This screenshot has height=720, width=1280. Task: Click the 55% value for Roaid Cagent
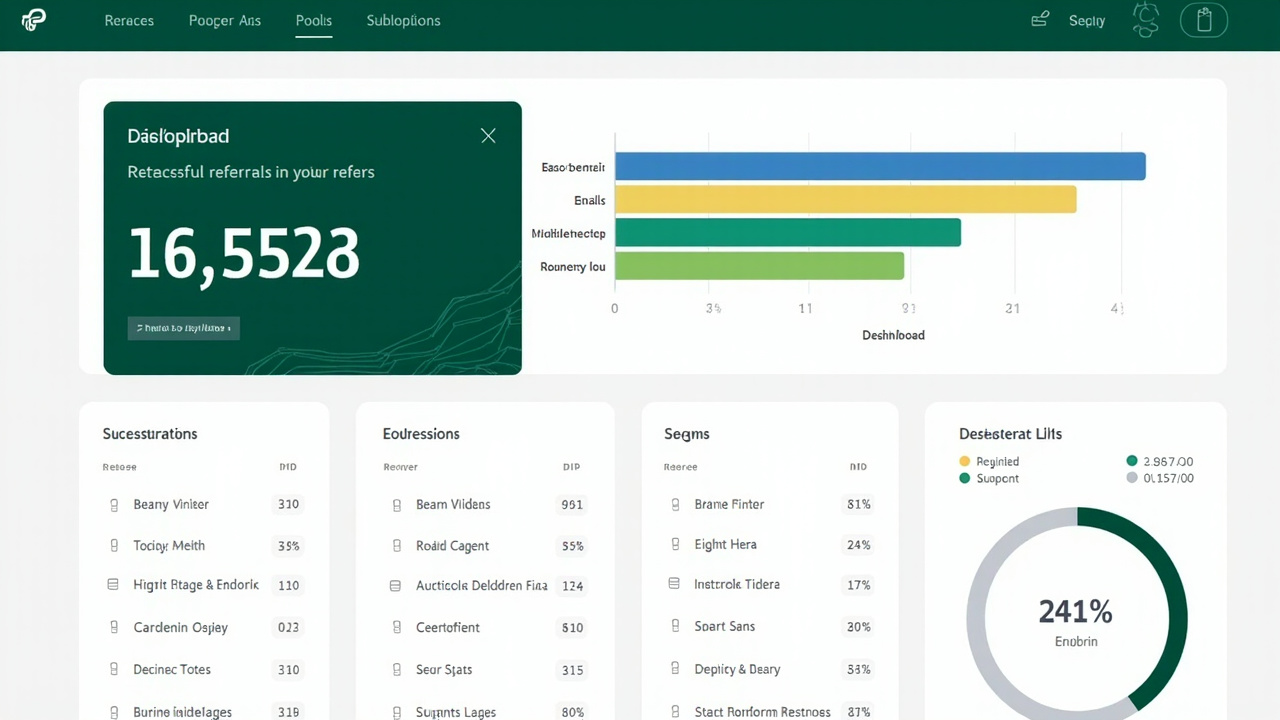[x=572, y=546]
